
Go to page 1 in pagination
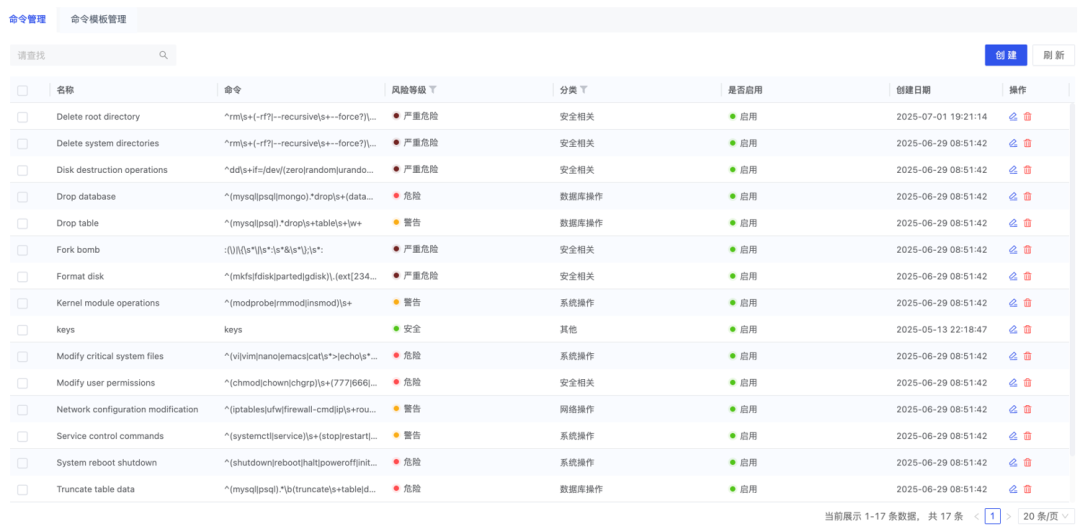click(993, 516)
